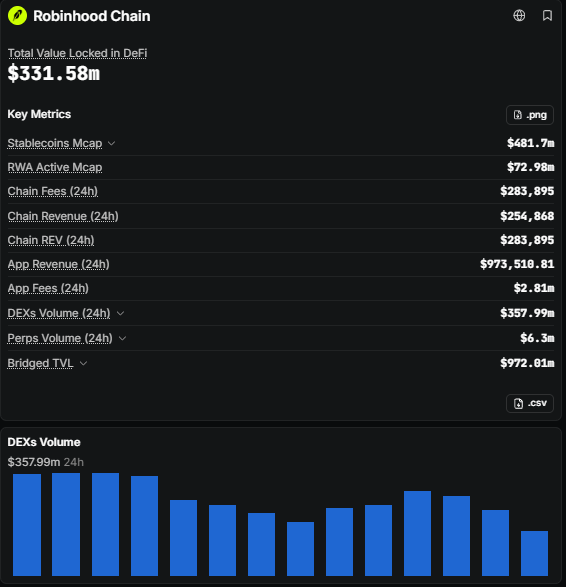Expand the Perps Volume (24h) chevron
566x587 pixels.
122,338
